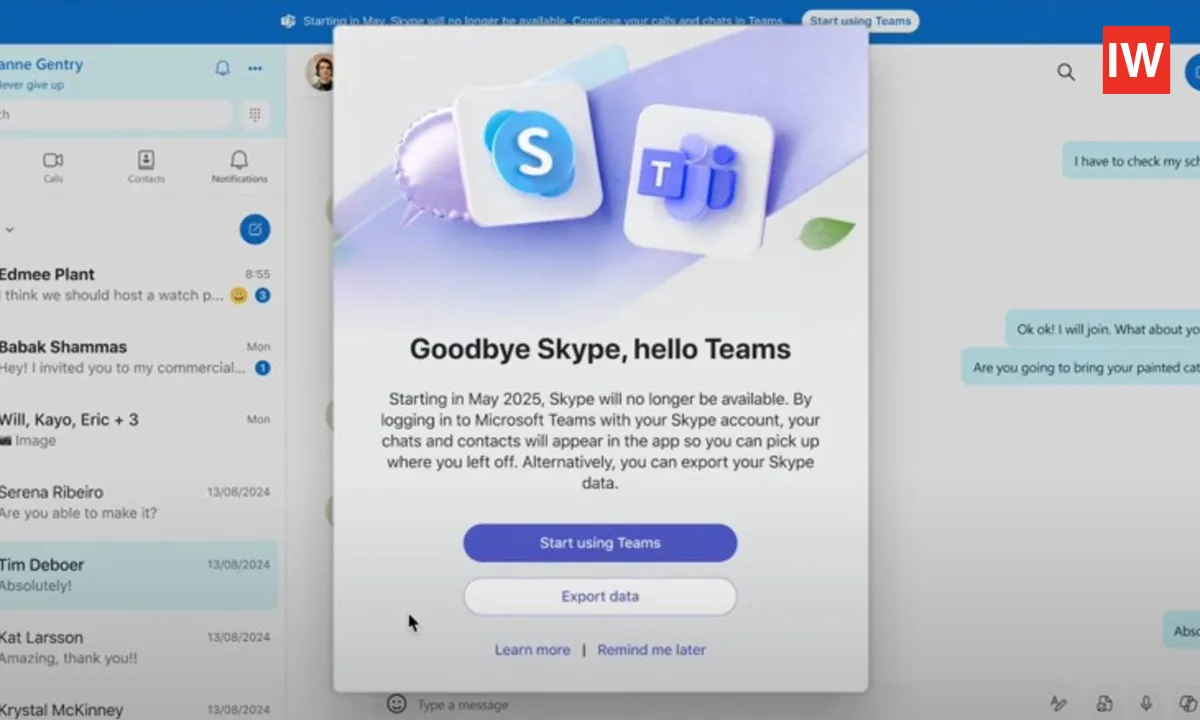This screenshot has width=1200, height=720.
Task: Expand the chats list chevron
Action: [10, 230]
